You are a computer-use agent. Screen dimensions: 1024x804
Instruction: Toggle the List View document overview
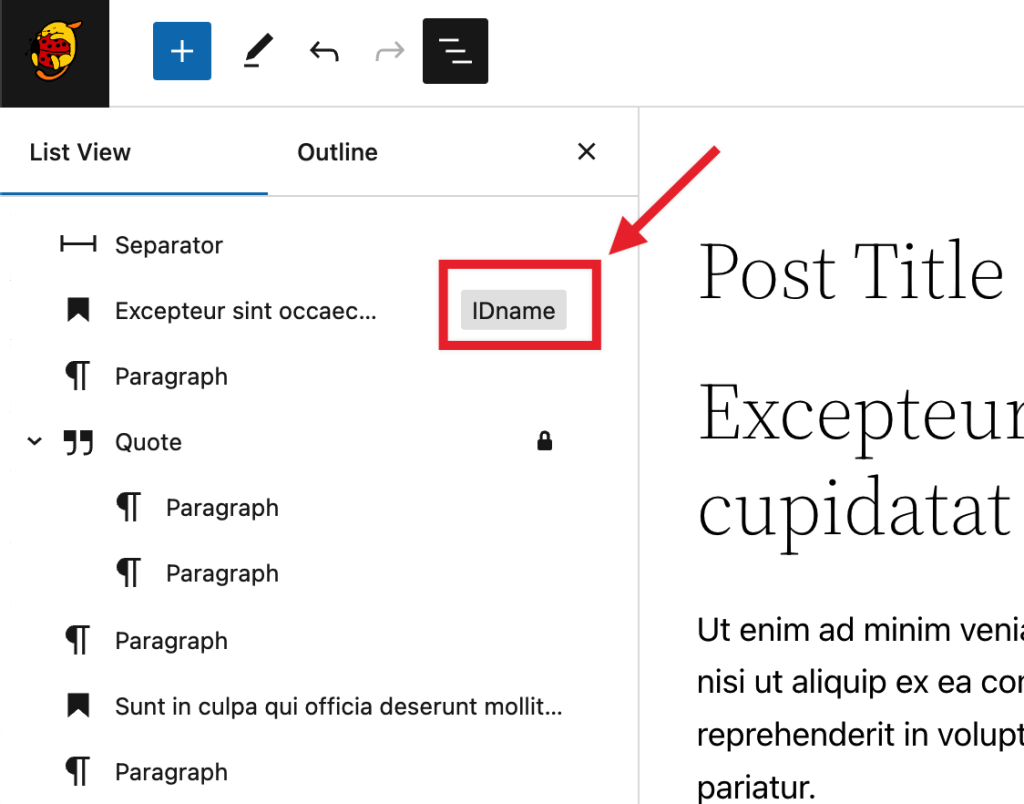click(455, 51)
